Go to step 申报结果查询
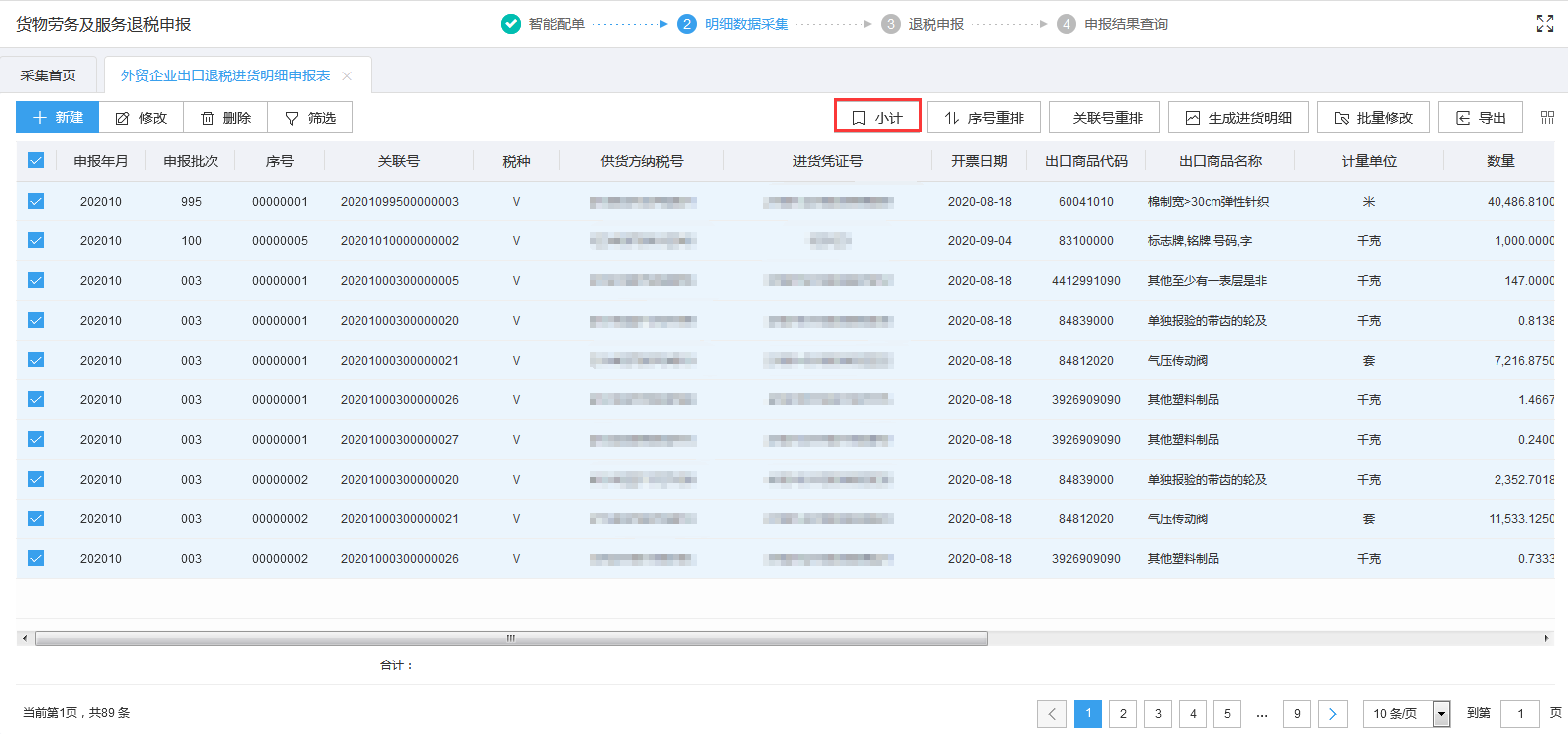The height and width of the screenshot is (734, 1568). (1112, 24)
